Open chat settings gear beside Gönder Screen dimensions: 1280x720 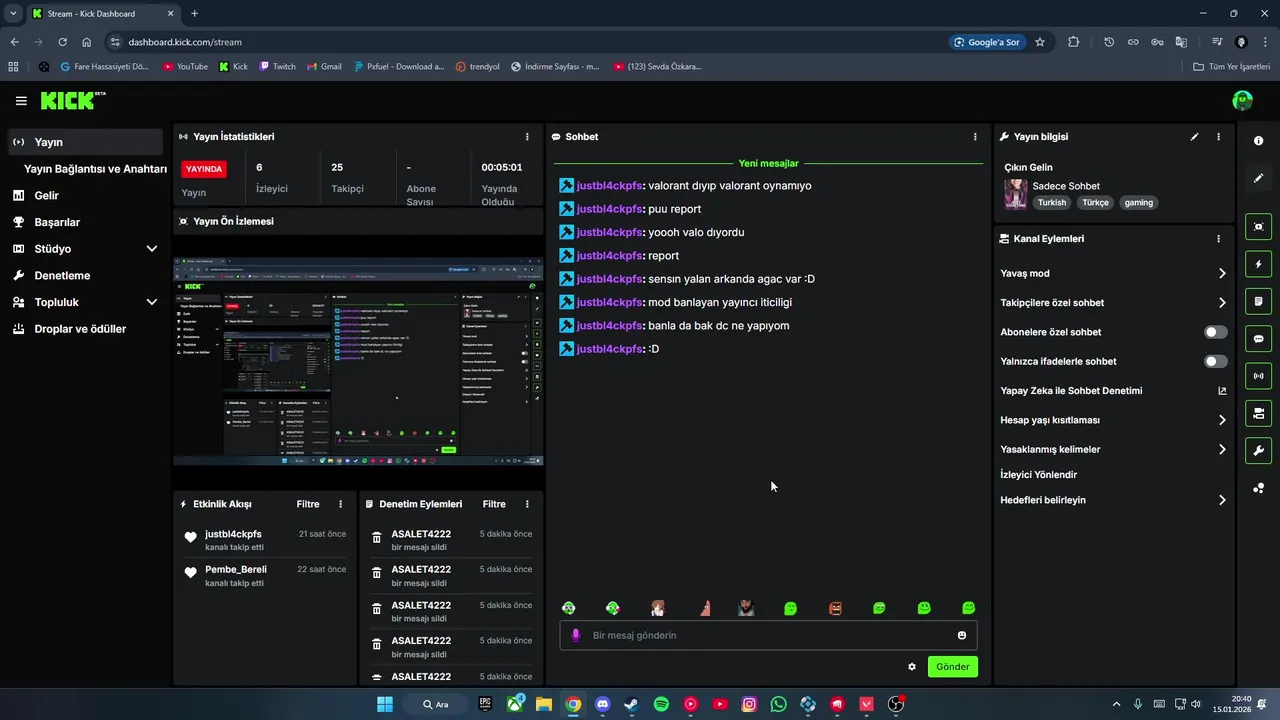pos(912,667)
